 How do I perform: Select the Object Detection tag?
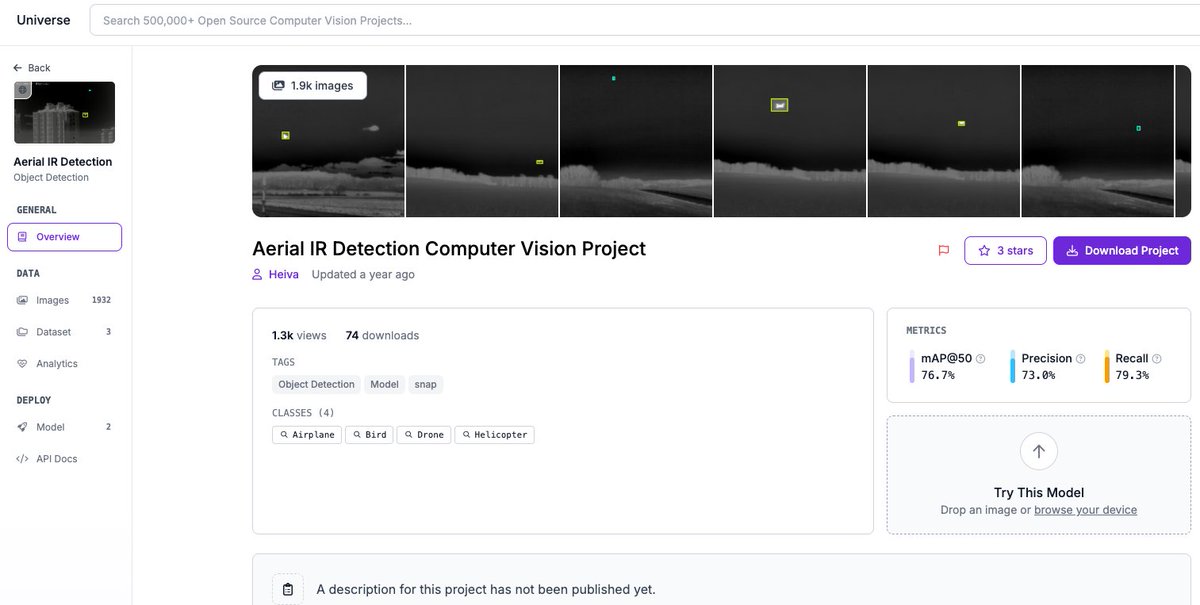[x=316, y=384]
